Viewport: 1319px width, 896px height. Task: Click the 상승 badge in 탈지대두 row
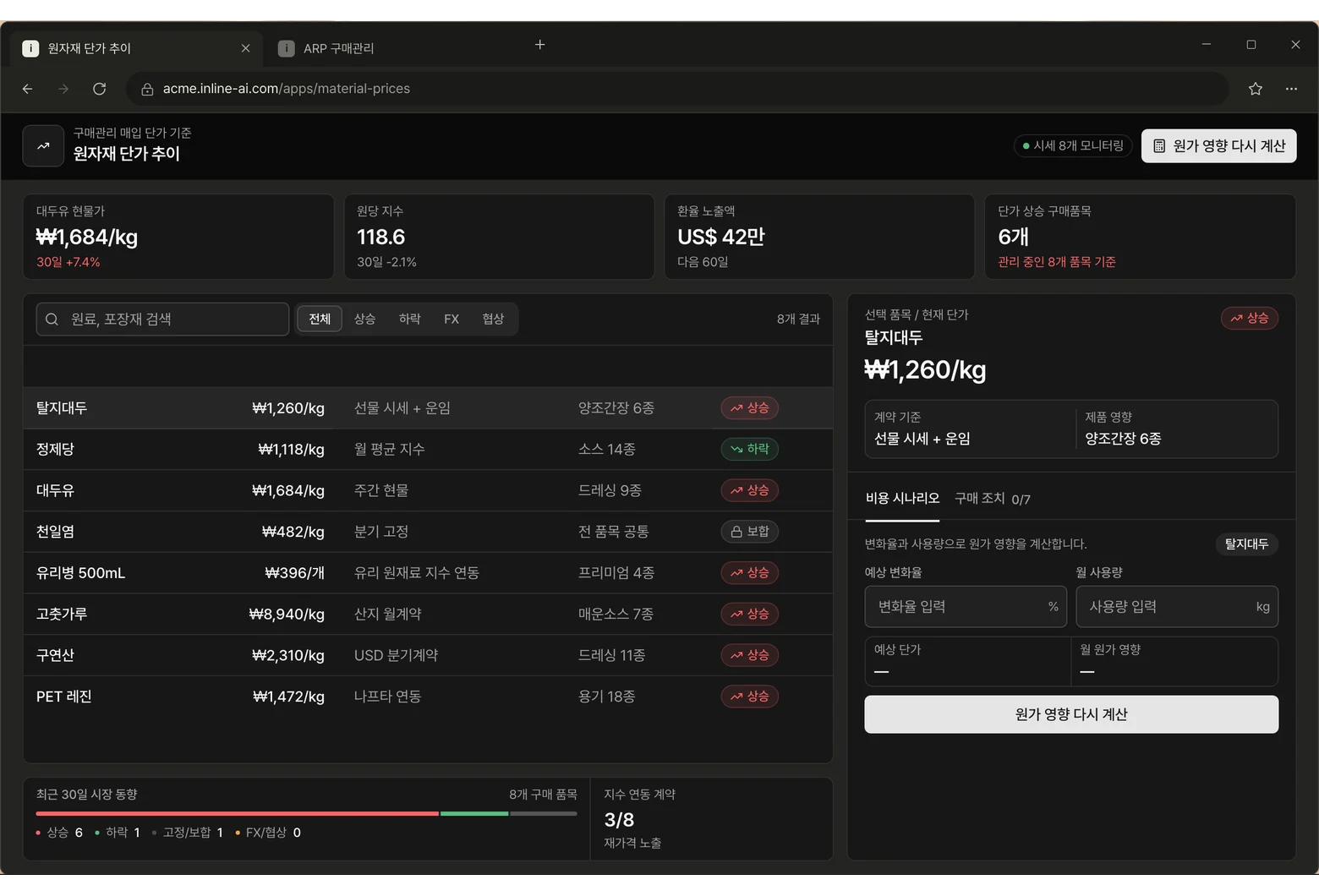click(x=750, y=408)
